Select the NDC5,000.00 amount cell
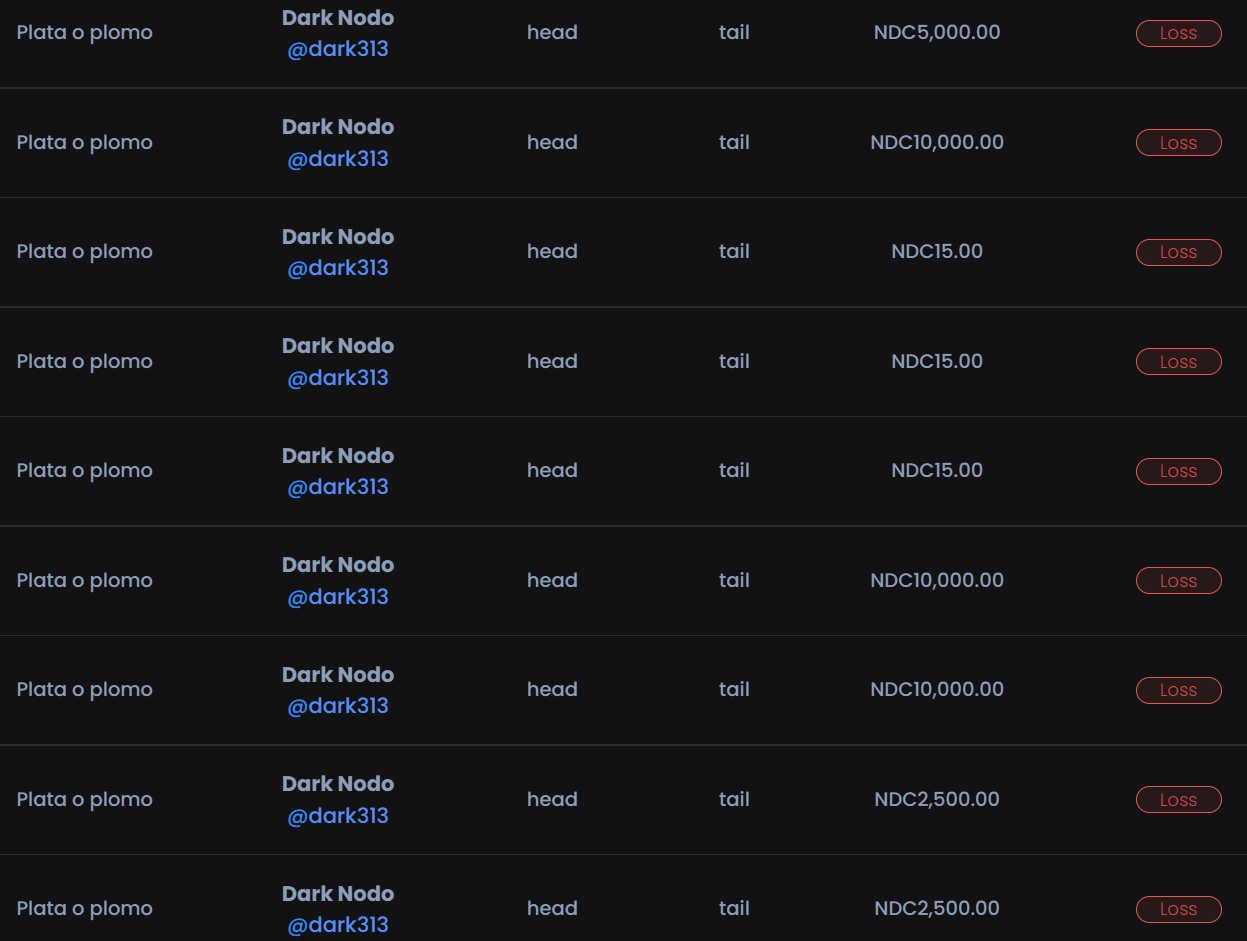The height and width of the screenshot is (941, 1247). tap(937, 32)
